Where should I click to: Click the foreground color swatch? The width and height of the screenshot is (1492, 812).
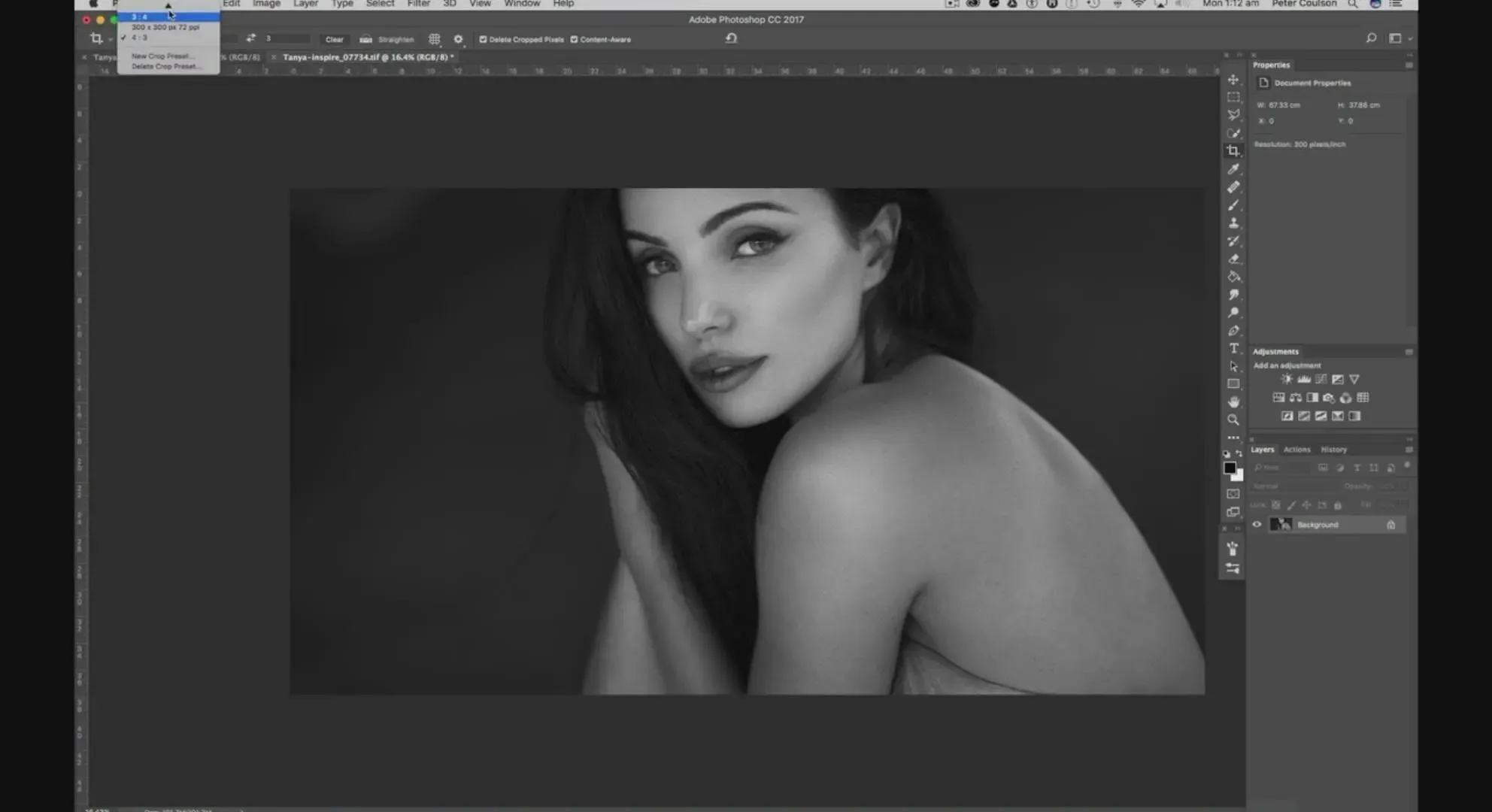1230,468
